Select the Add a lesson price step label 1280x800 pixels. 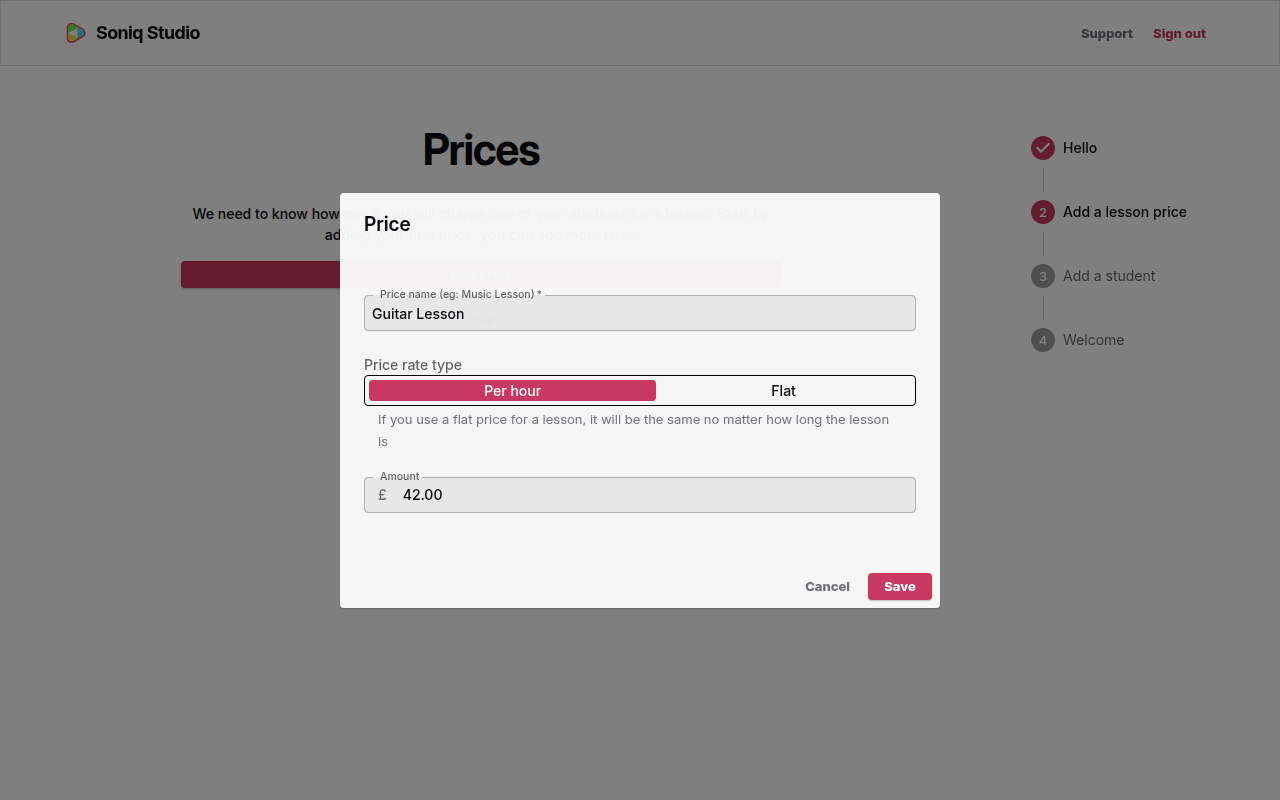[x=1125, y=212]
